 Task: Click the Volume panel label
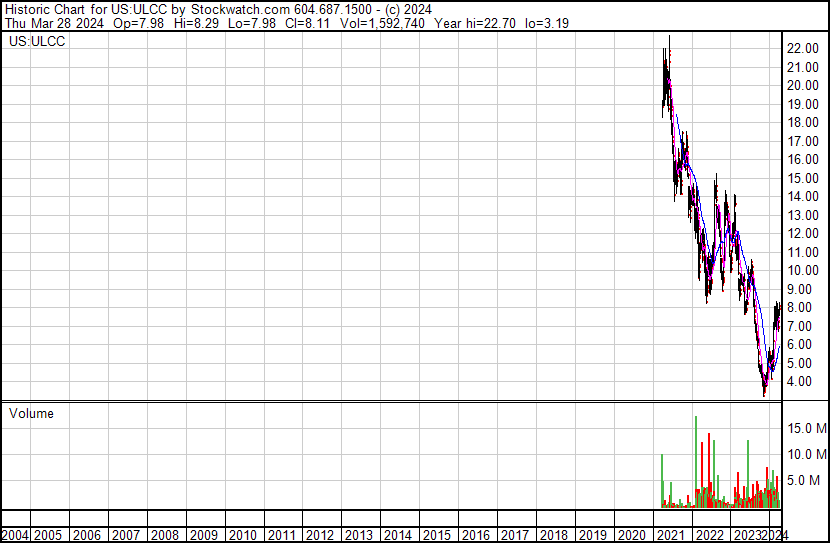point(32,413)
